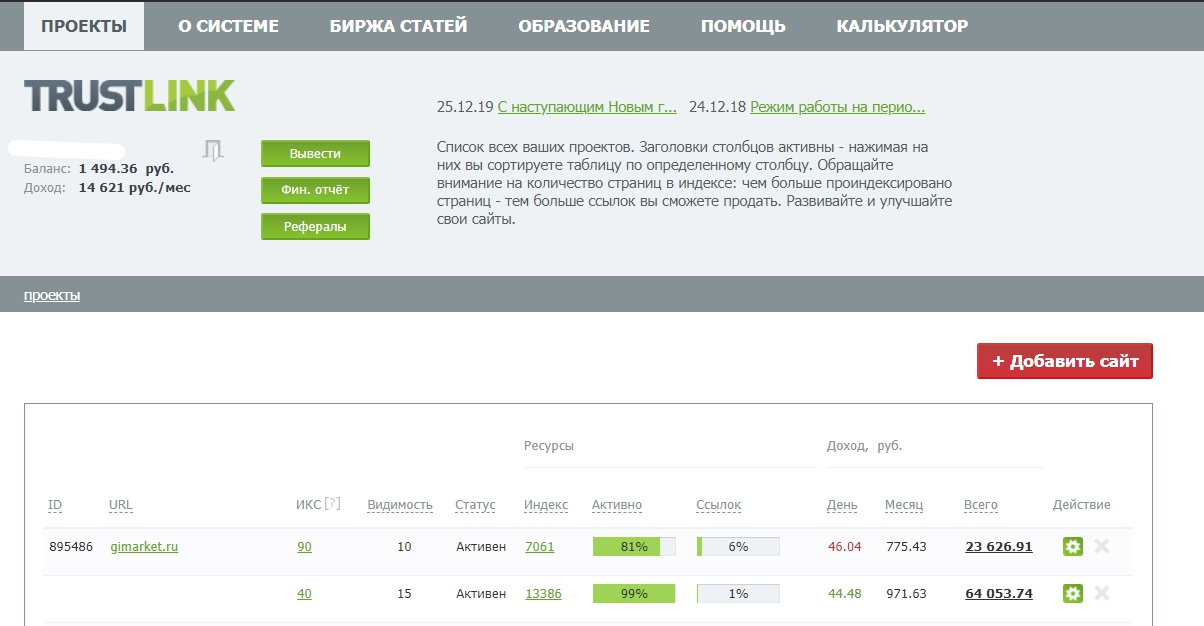Sort by Ссылок column header

point(719,505)
